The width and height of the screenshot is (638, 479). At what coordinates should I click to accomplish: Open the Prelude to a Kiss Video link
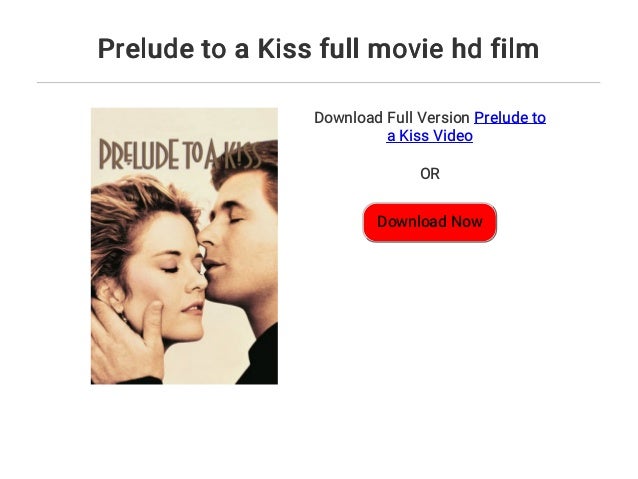(x=466, y=127)
